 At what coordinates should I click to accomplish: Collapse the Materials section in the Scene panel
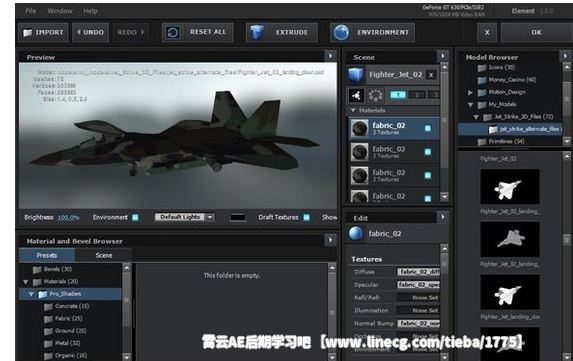353,110
